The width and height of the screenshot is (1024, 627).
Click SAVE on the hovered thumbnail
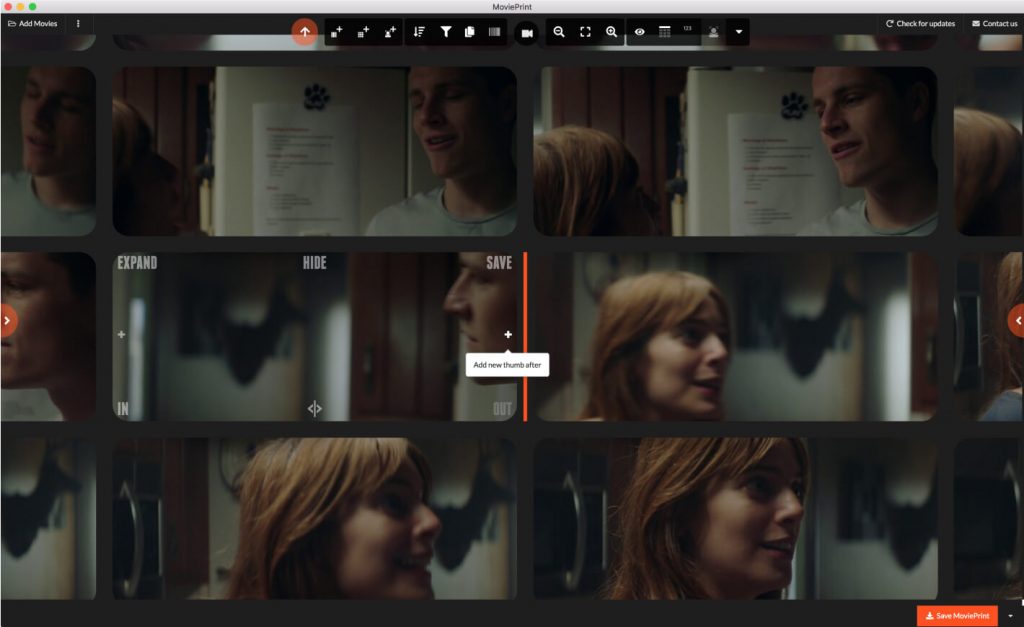click(499, 263)
